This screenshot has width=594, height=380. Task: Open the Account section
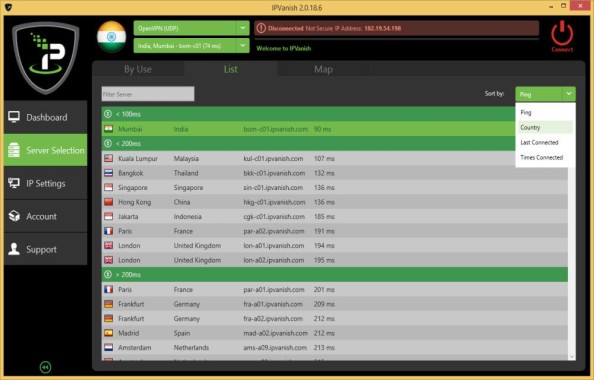coord(45,216)
